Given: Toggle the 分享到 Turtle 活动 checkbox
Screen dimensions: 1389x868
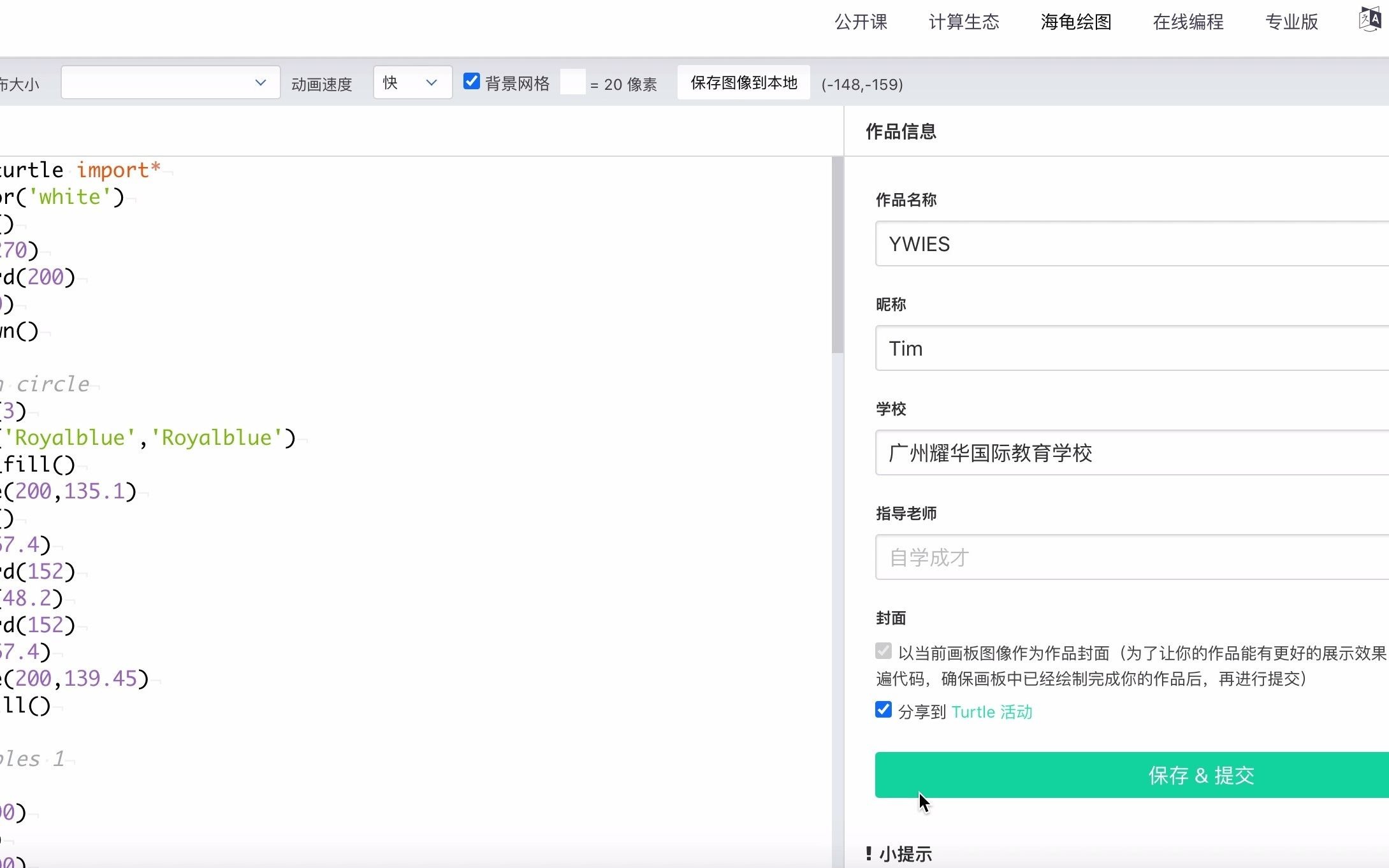Looking at the screenshot, I should [x=884, y=709].
